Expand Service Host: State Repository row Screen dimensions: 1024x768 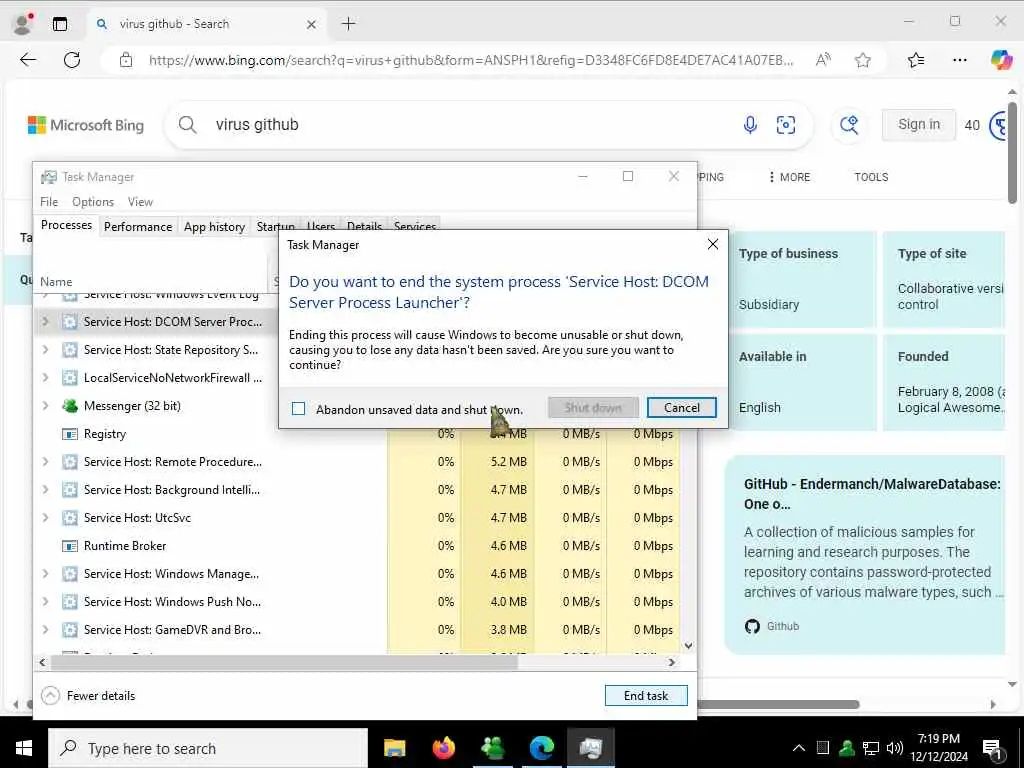click(x=45, y=349)
